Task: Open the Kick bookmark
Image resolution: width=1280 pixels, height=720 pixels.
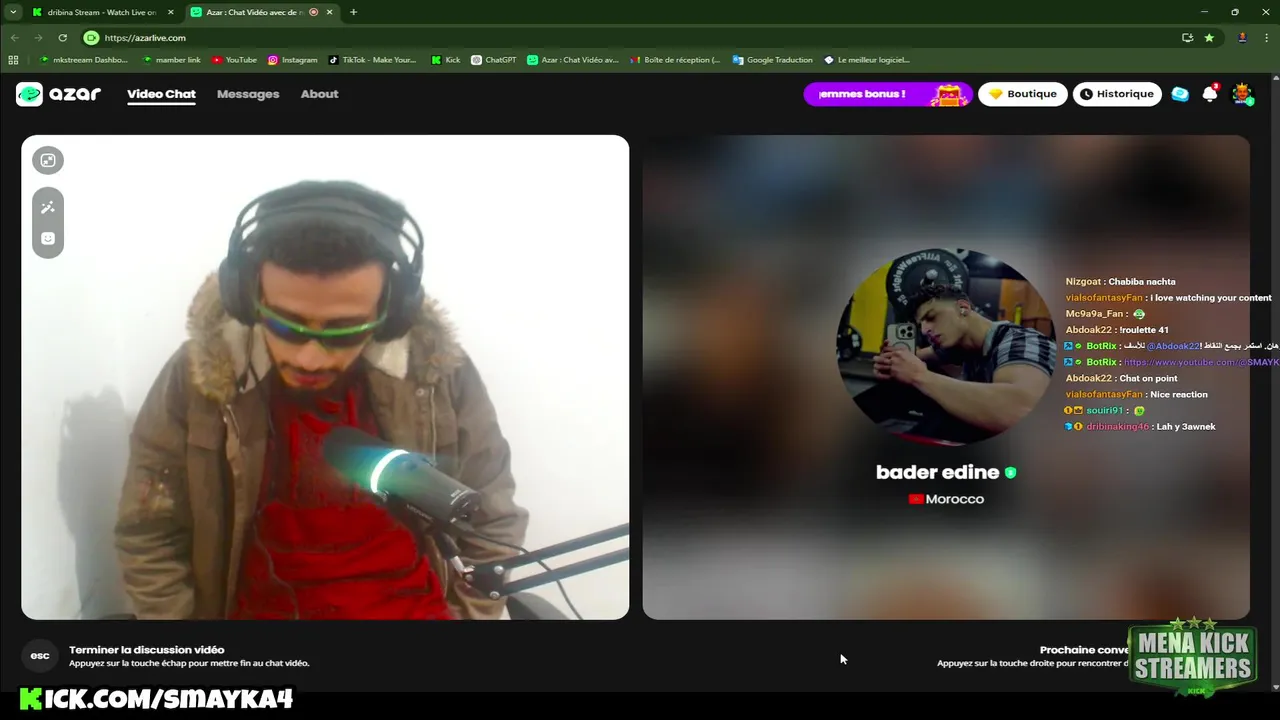Action: [x=445, y=60]
